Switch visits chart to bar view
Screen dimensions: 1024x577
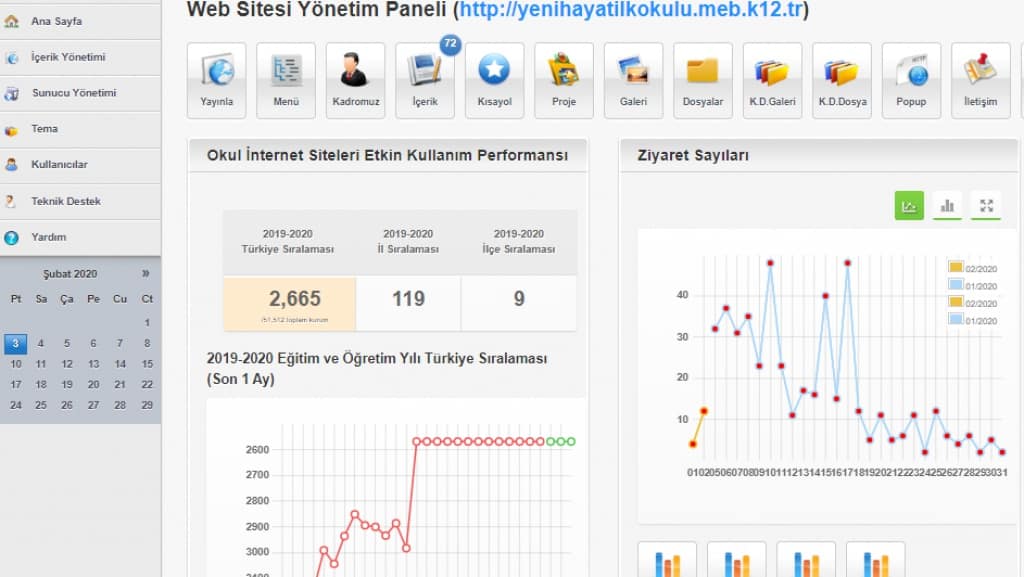947,206
